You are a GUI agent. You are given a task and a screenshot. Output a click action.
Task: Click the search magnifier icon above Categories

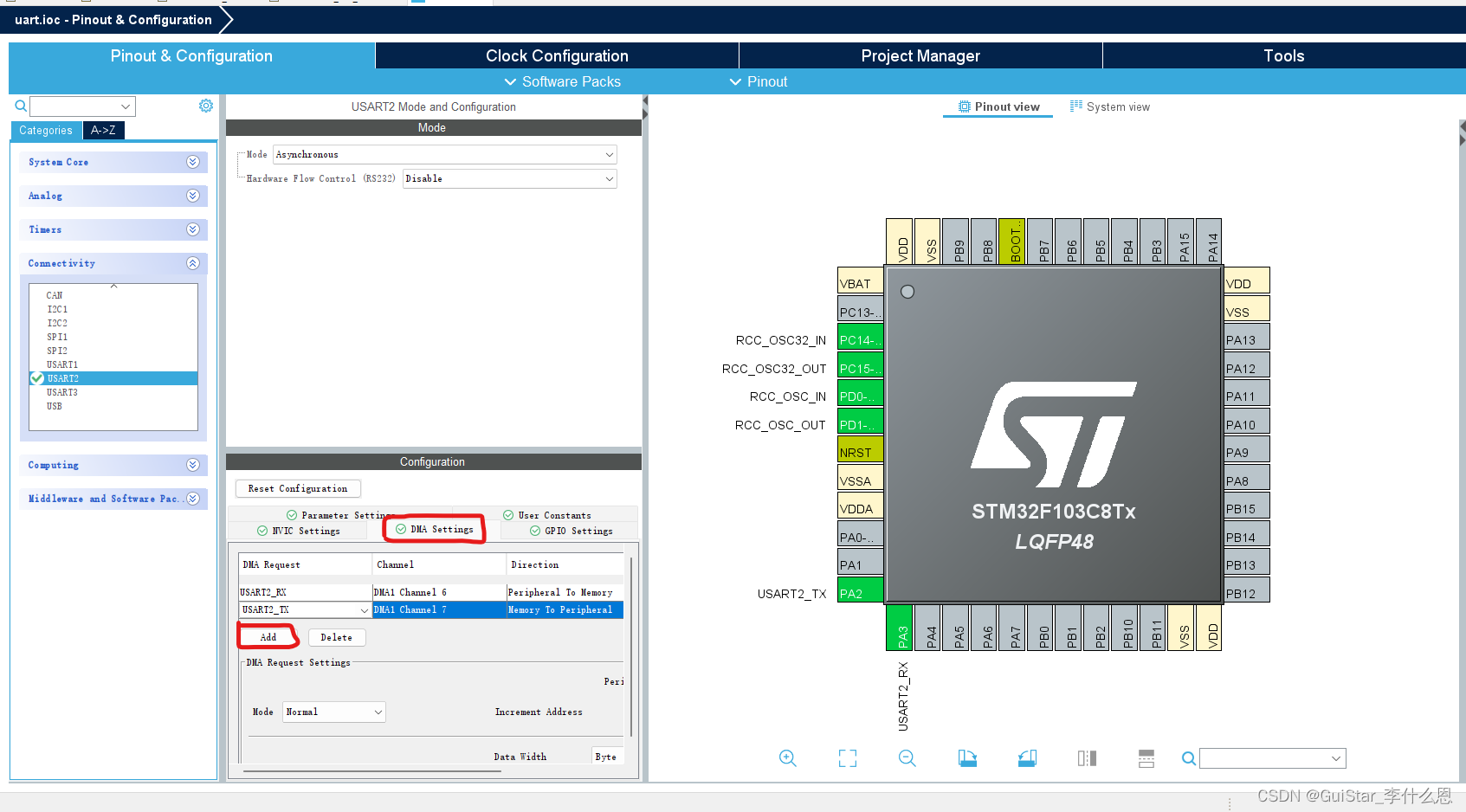click(21, 106)
